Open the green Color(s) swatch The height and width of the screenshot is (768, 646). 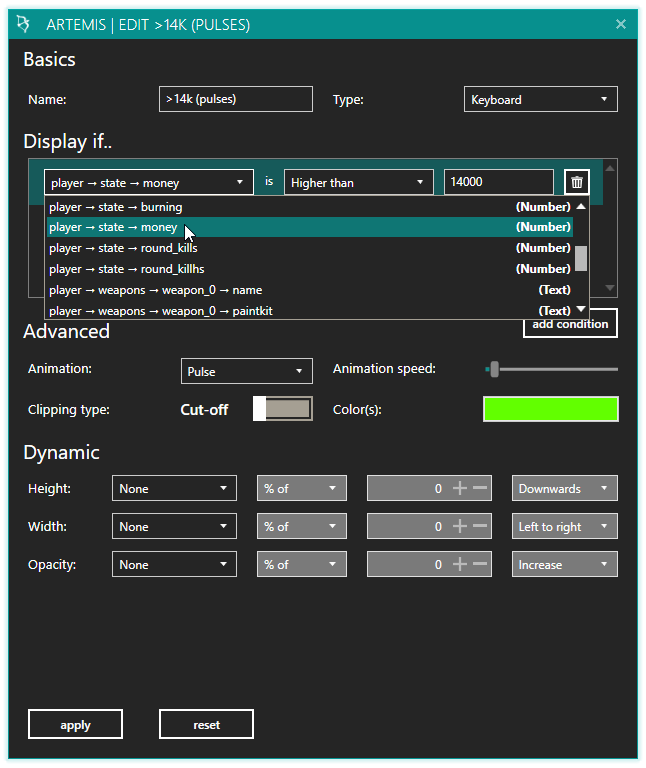550,409
